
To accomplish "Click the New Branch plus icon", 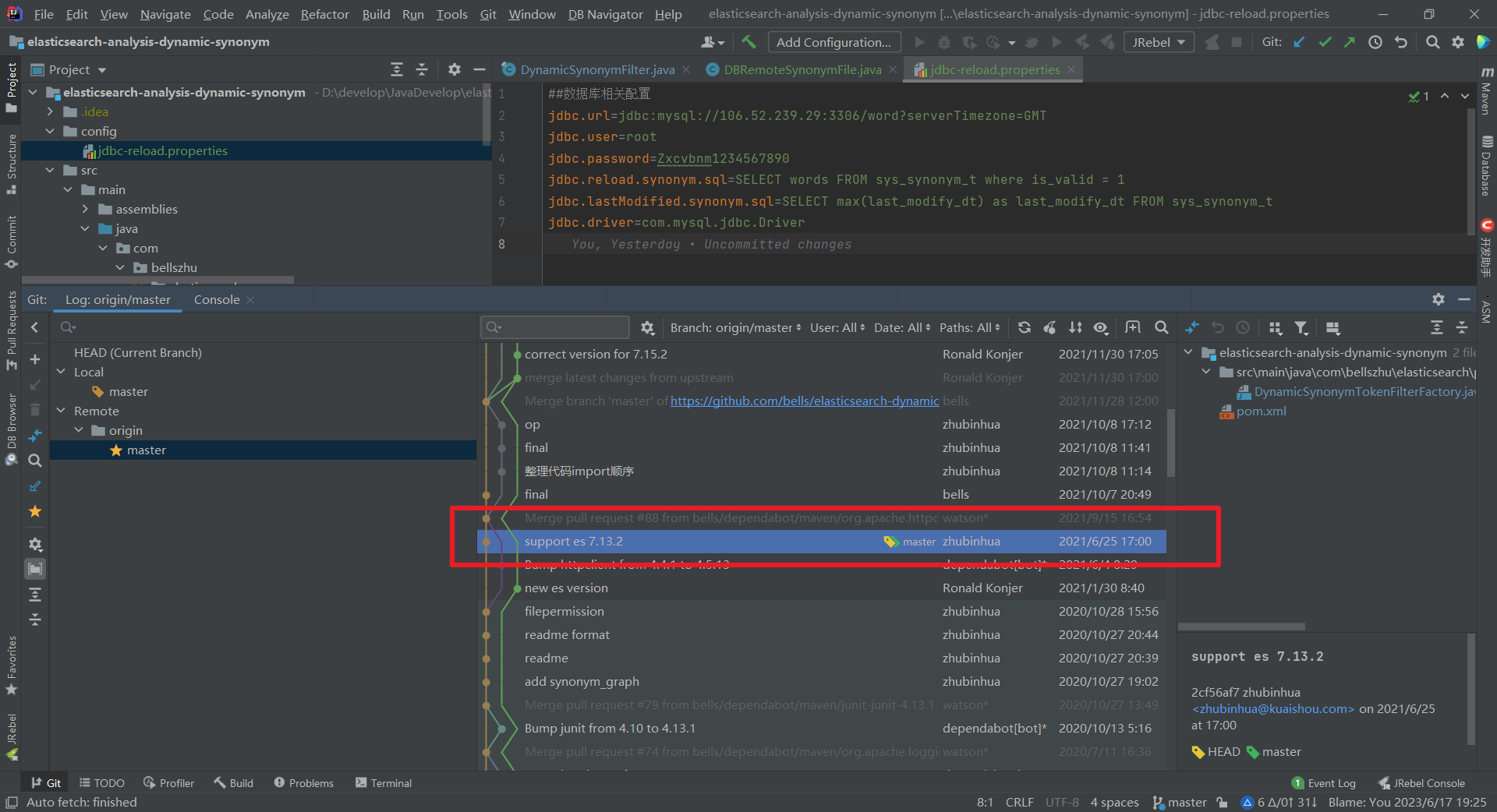I will pos(35,359).
